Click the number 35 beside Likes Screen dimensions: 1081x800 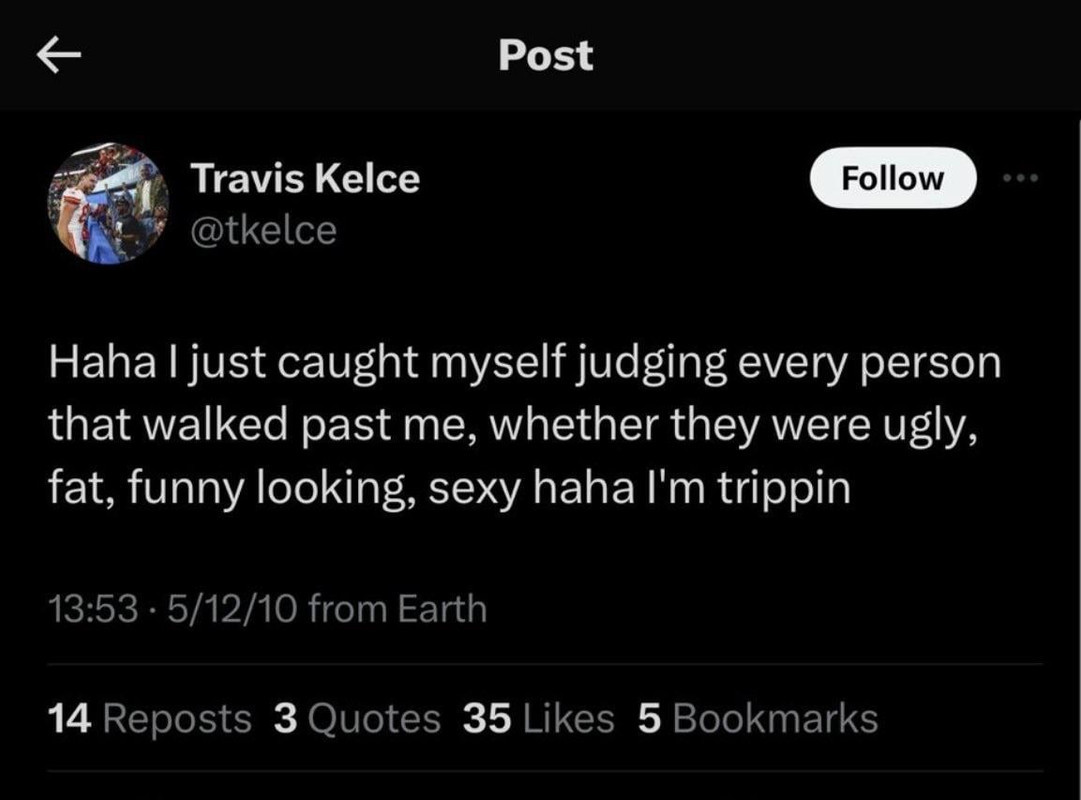tap(487, 718)
